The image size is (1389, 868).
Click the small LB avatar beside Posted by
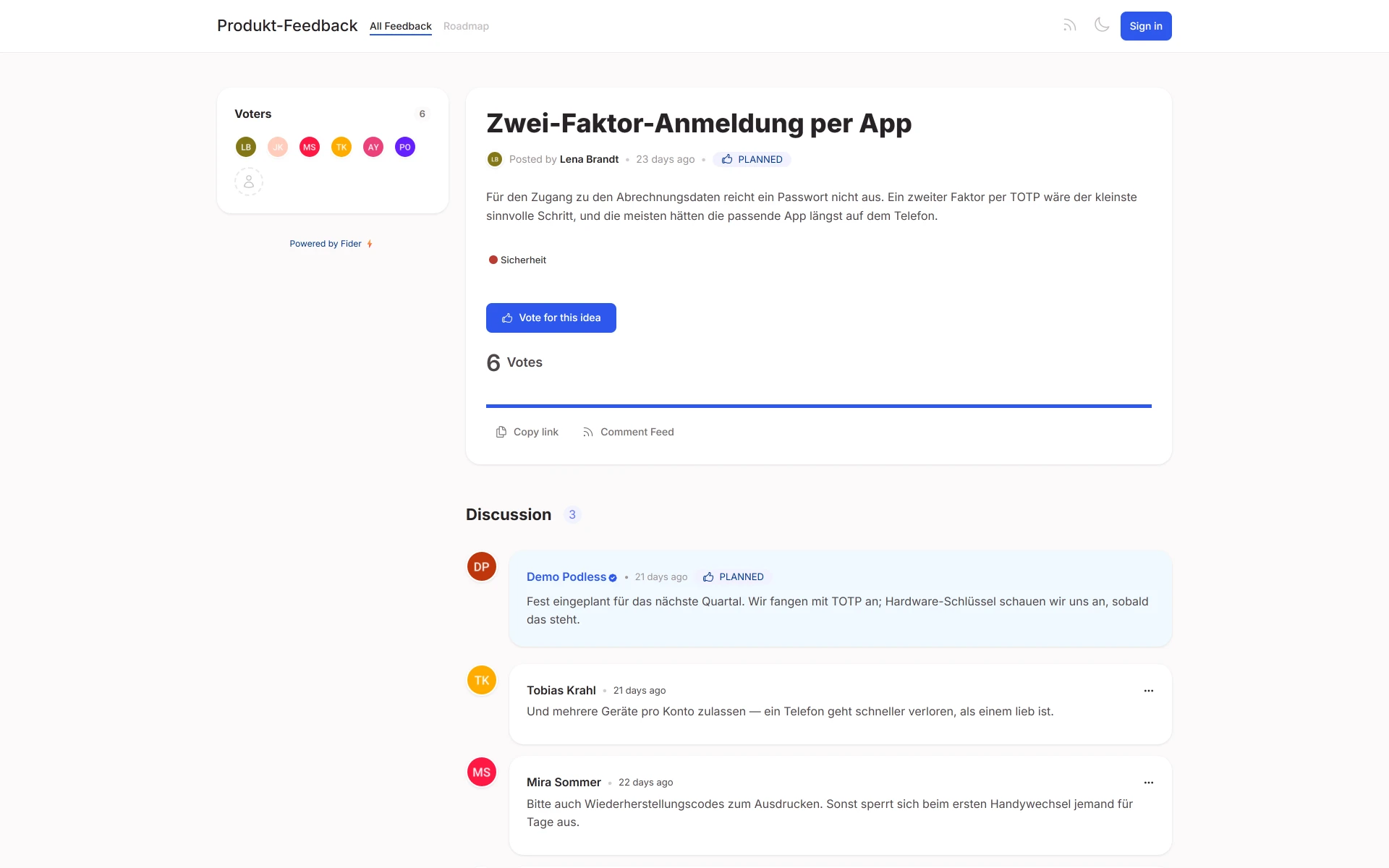[x=495, y=159]
